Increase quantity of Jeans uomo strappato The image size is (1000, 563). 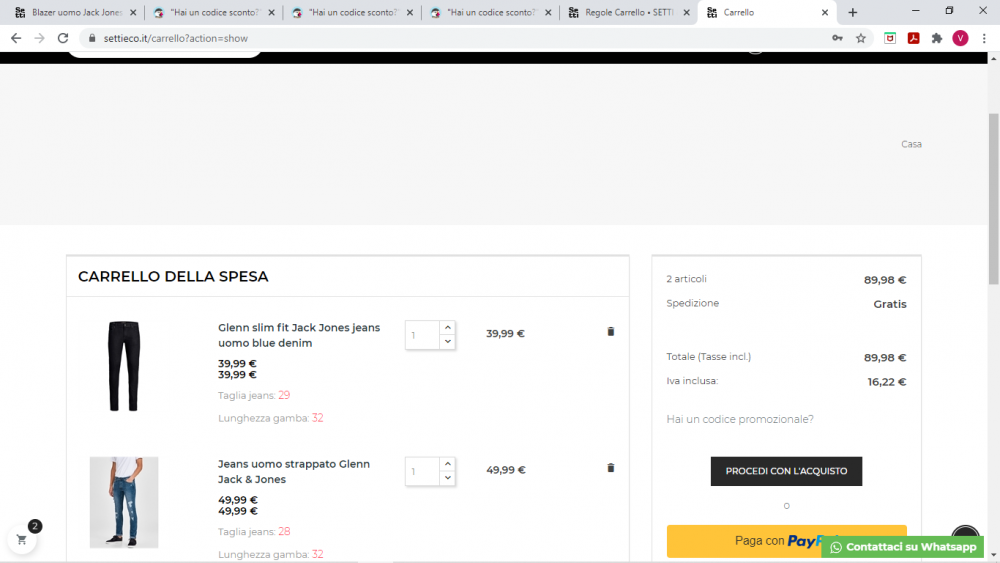coord(448,464)
